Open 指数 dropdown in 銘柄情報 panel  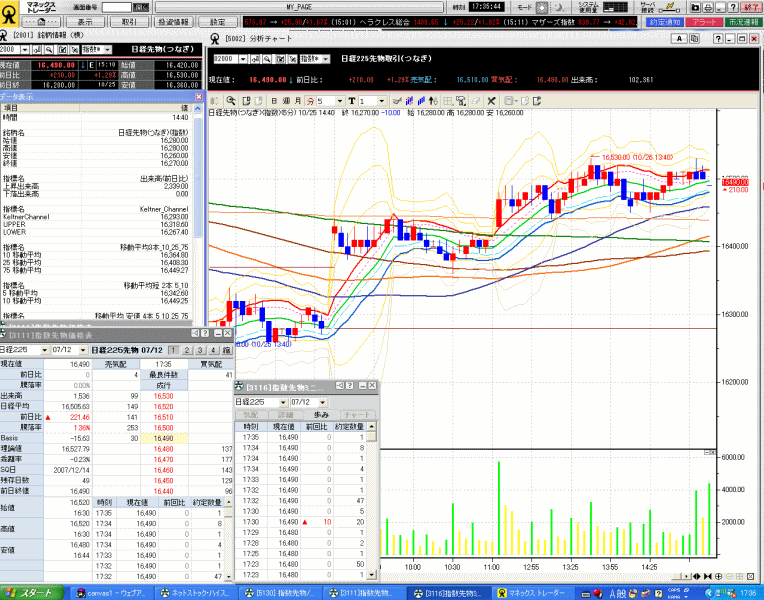pos(108,50)
